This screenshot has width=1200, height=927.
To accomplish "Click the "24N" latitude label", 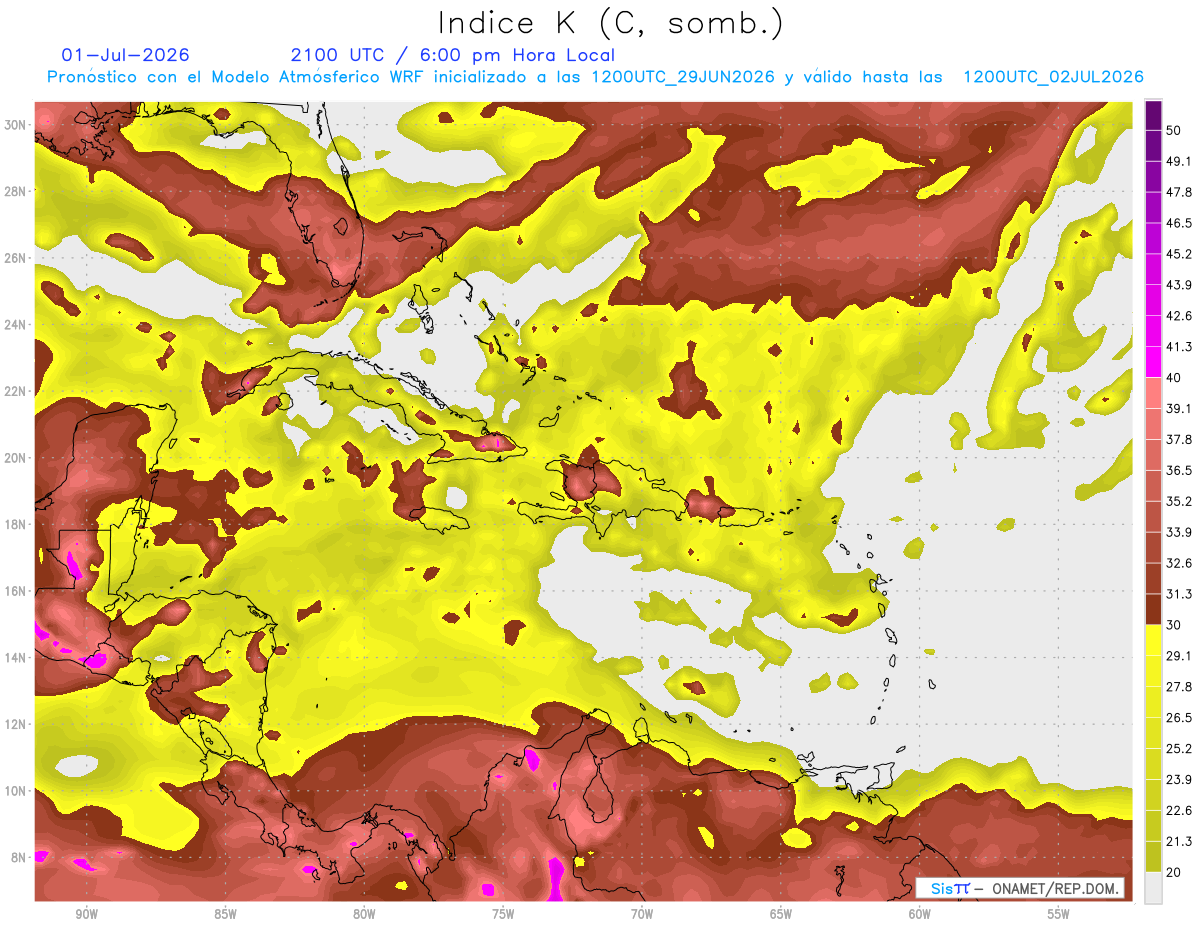I will [x=17, y=324].
